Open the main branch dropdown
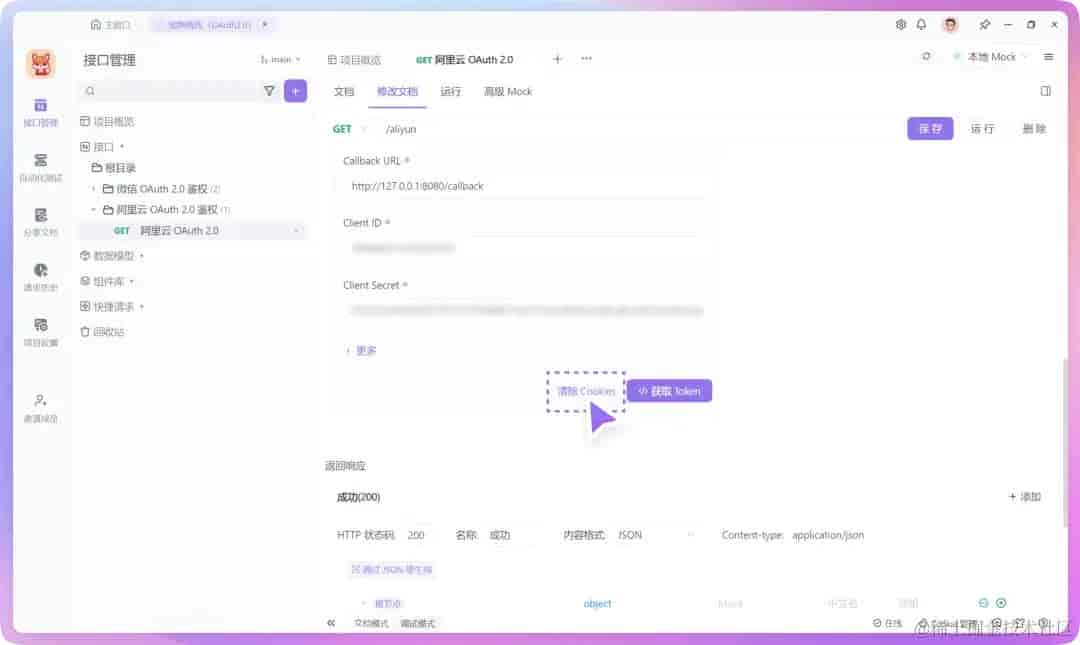 coord(280,60)
